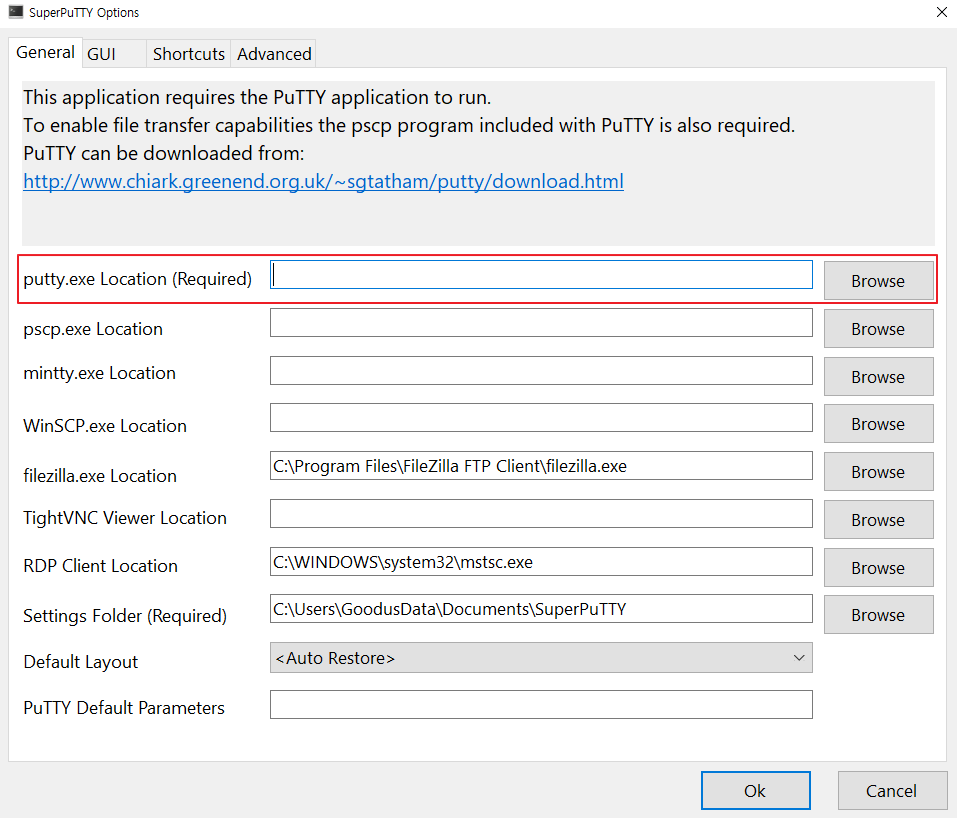Browse for putty.exe location

click(x=878, y=281)
